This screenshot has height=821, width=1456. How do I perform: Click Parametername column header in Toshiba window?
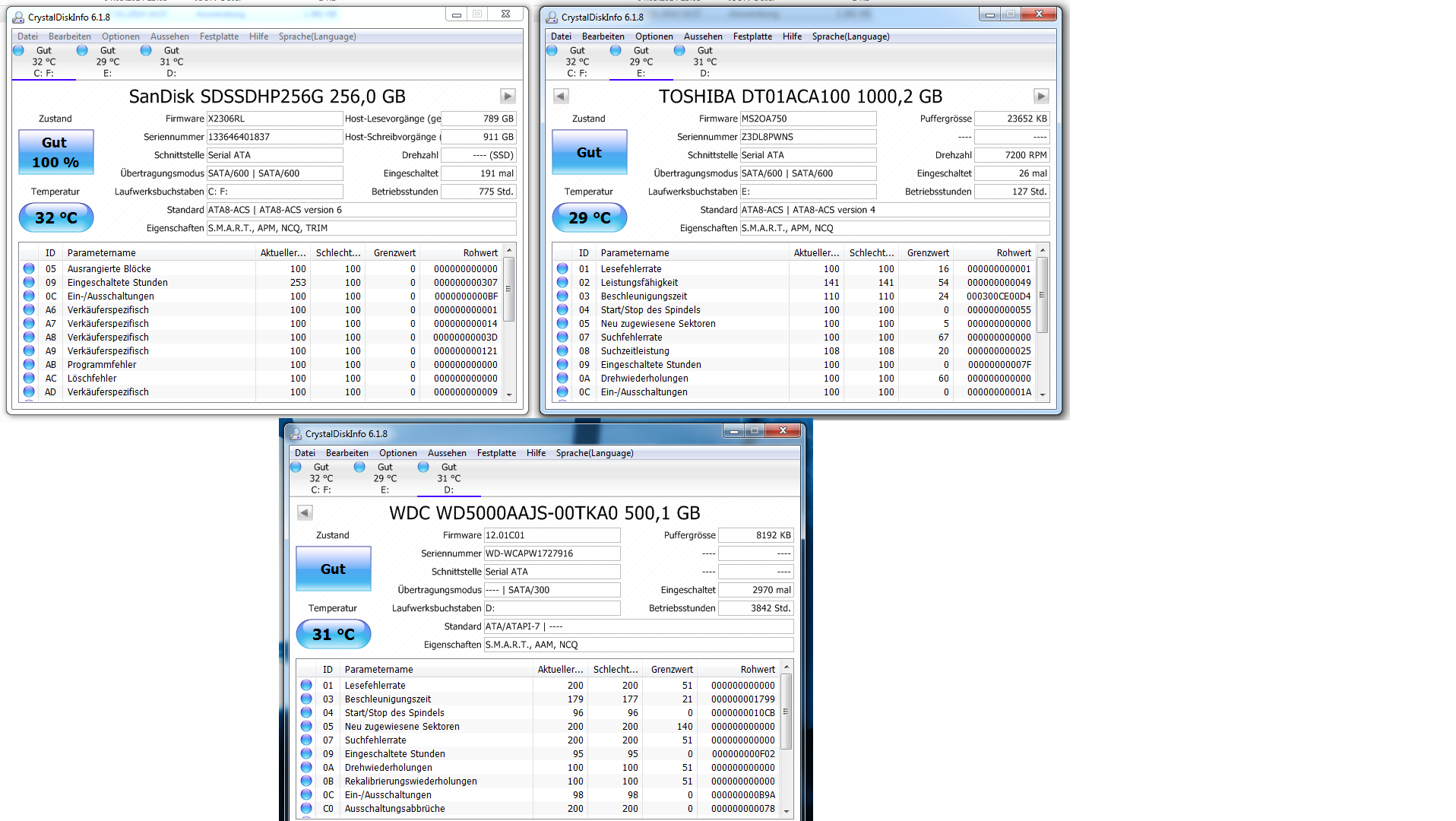(692, 253)
